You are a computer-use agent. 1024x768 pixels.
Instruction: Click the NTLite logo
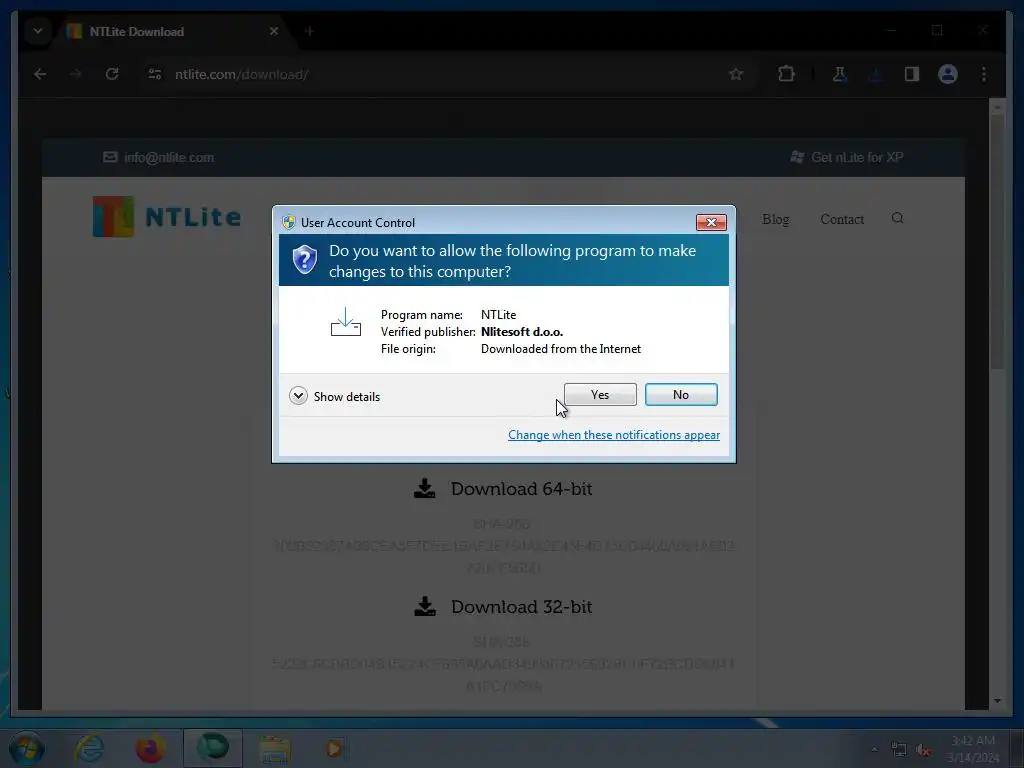pyautogui.click(x=167, y=217)
